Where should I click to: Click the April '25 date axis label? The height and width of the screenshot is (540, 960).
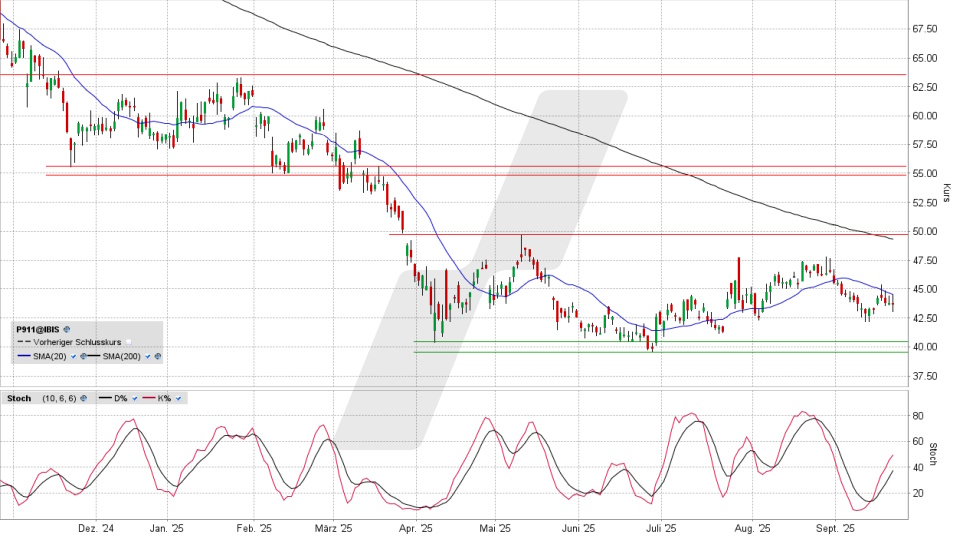tap(415, 528)
